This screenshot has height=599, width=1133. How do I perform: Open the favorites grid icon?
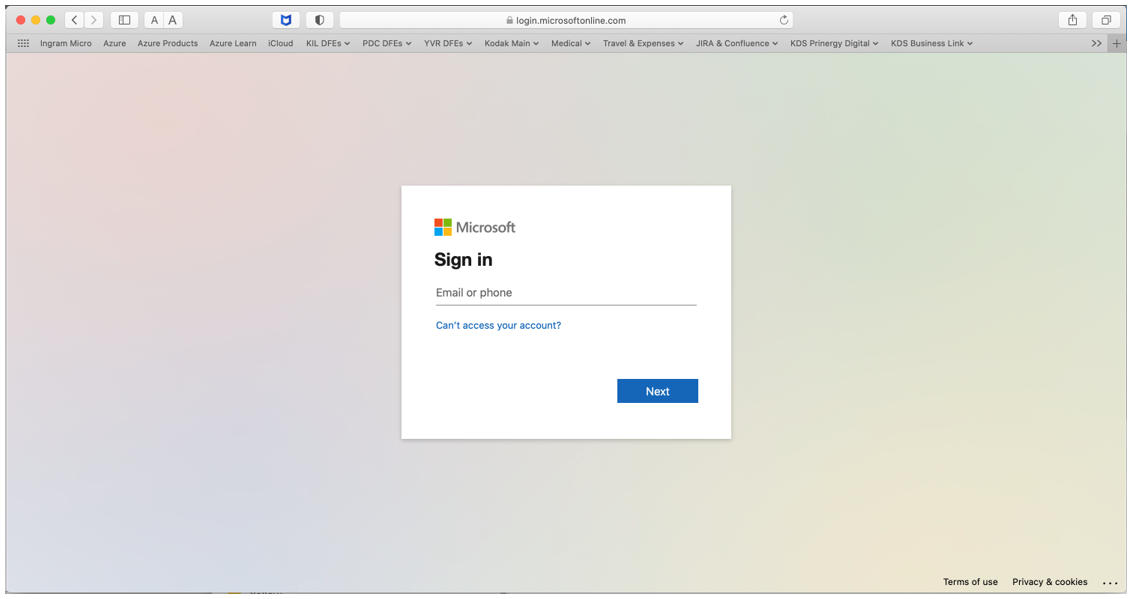pyautogui.click(x=23, y=43)
